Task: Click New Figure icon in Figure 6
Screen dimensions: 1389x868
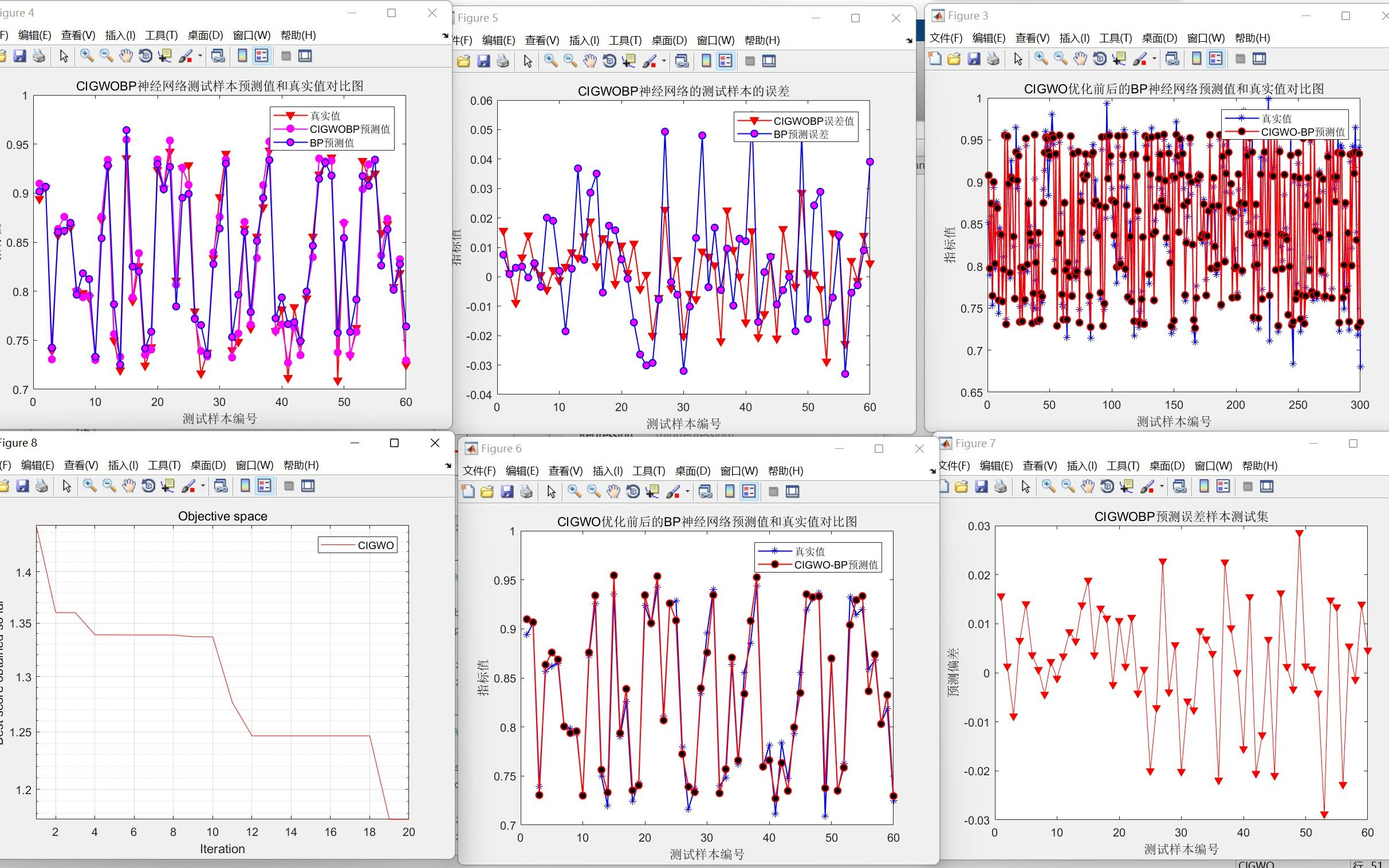Action: [468, 491]
